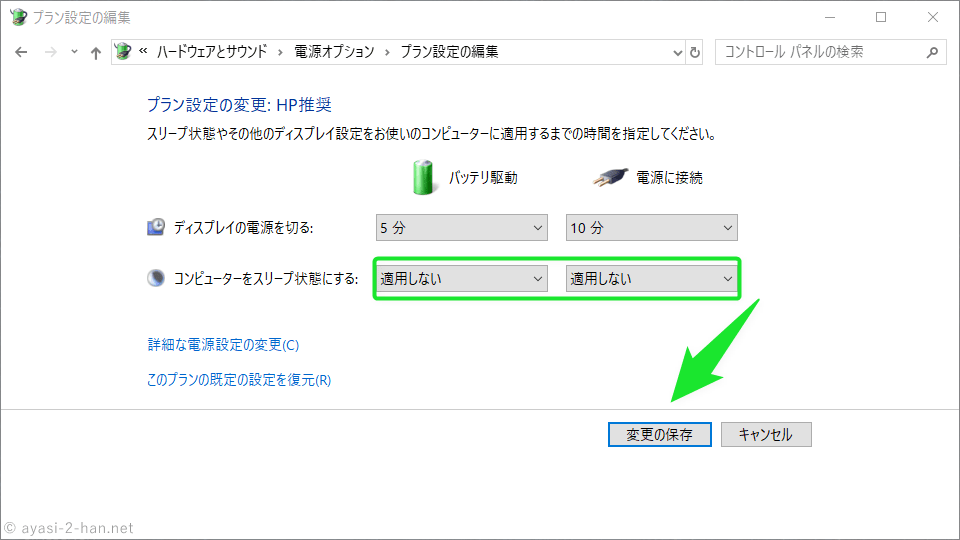Open the address bar history dropdown arrow
960x540 pixels.
[675, 52]
